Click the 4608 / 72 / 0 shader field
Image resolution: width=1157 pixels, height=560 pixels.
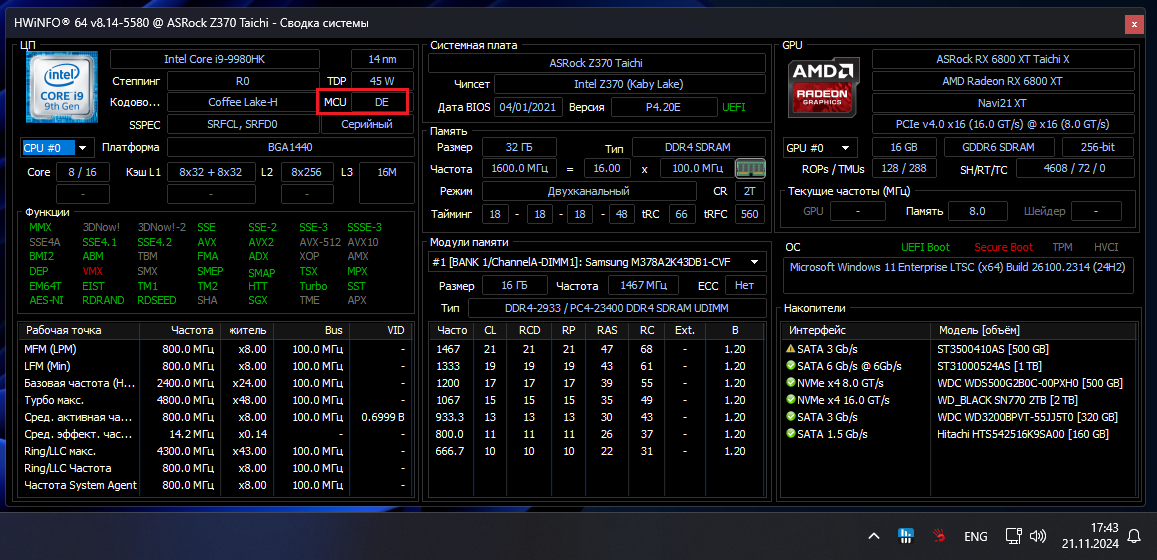[x=1075, y=168]
